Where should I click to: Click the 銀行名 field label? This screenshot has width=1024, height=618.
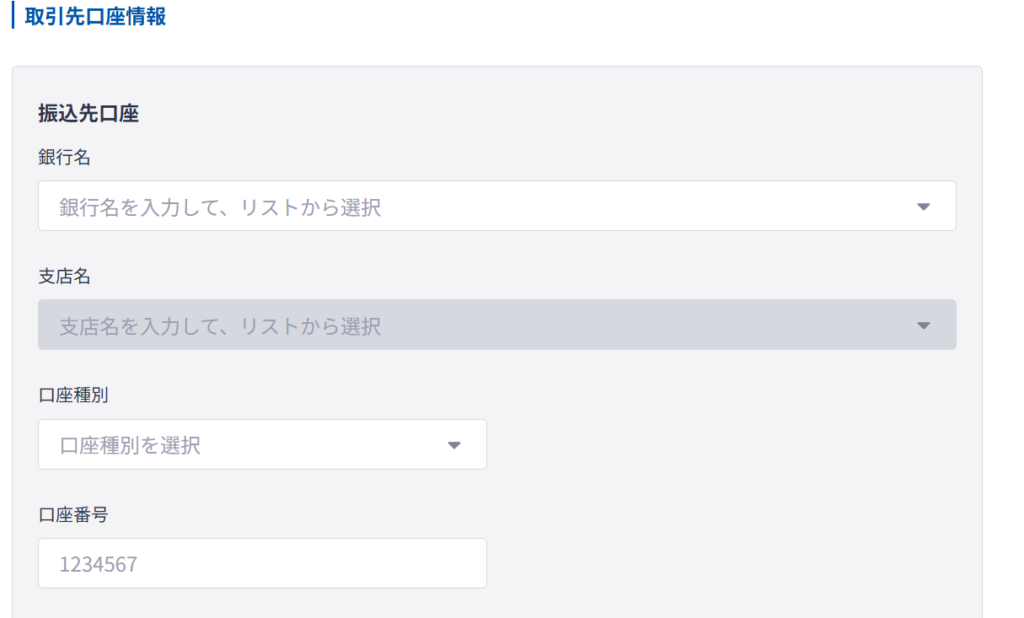(x=64, y=157)
